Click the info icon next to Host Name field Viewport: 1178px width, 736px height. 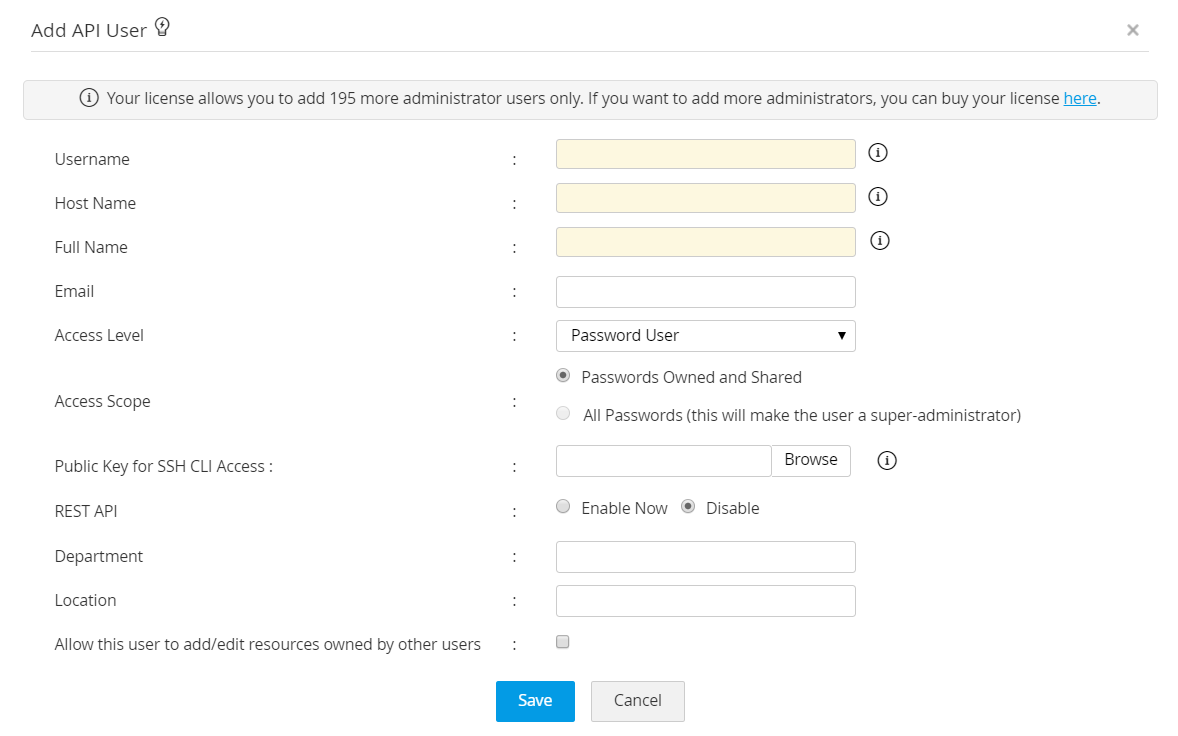pos(878,197)
